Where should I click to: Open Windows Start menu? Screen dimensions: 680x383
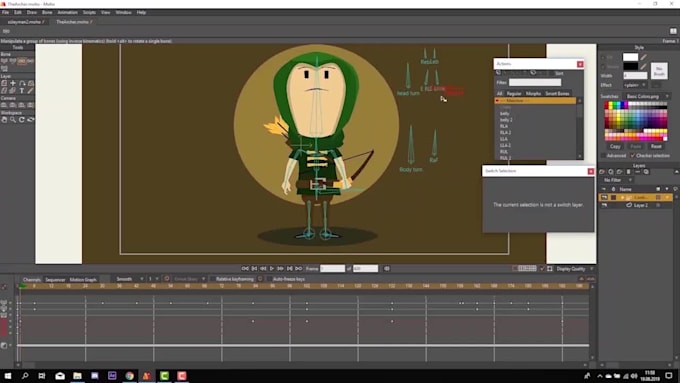click(8, 376)
